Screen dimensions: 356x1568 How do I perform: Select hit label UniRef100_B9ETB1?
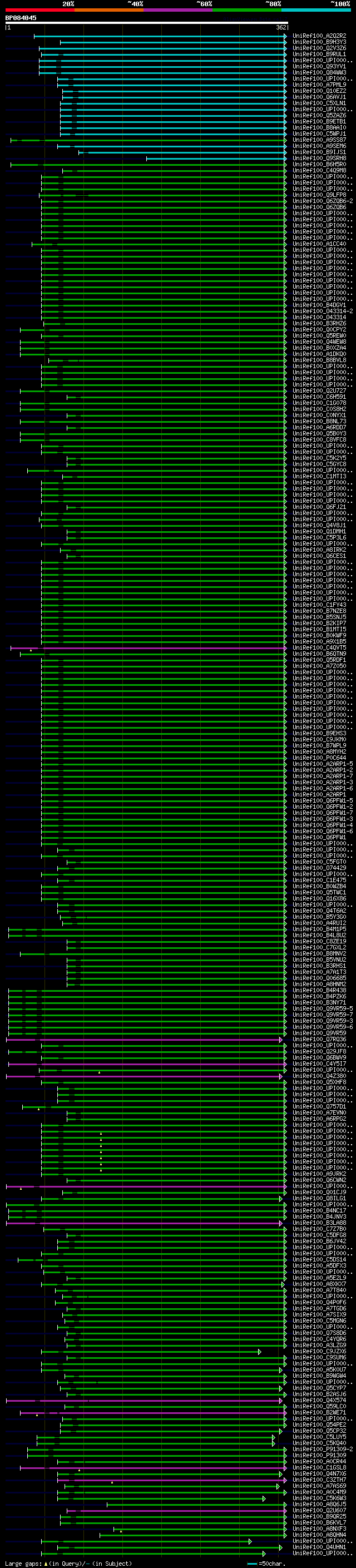pyautogui.click(x=319, y=122)
